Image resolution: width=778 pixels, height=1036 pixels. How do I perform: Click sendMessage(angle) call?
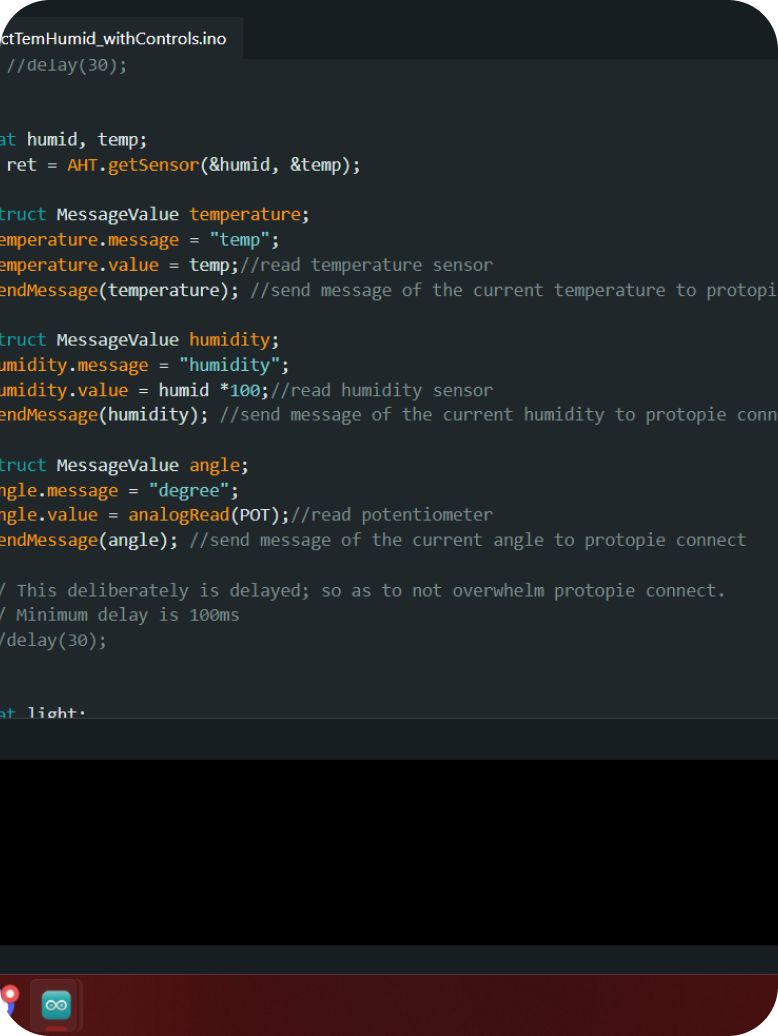88,540
